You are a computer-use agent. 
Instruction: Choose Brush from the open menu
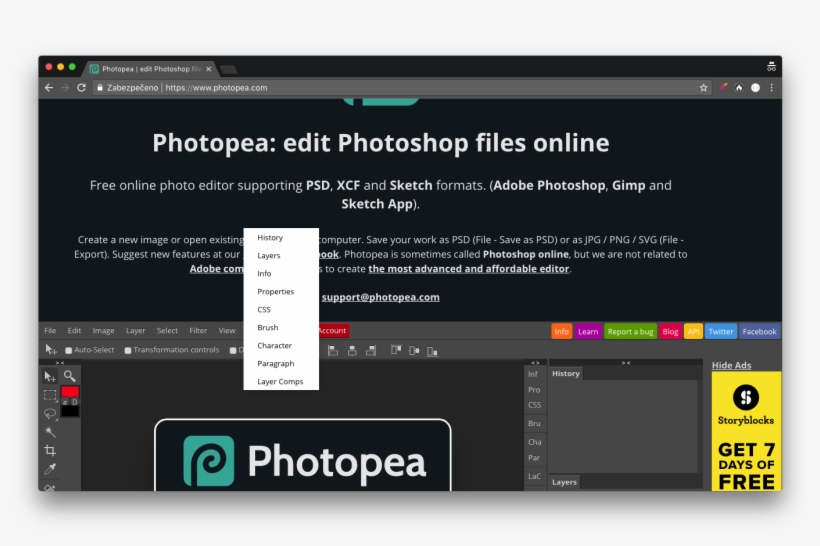268,327
